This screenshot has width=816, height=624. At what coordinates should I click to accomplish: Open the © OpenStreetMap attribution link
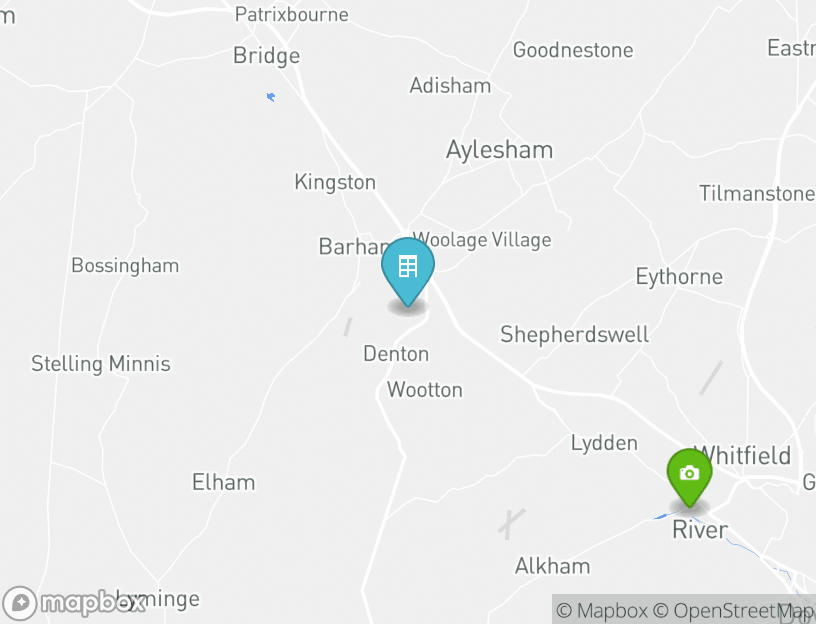pos(733,610)
